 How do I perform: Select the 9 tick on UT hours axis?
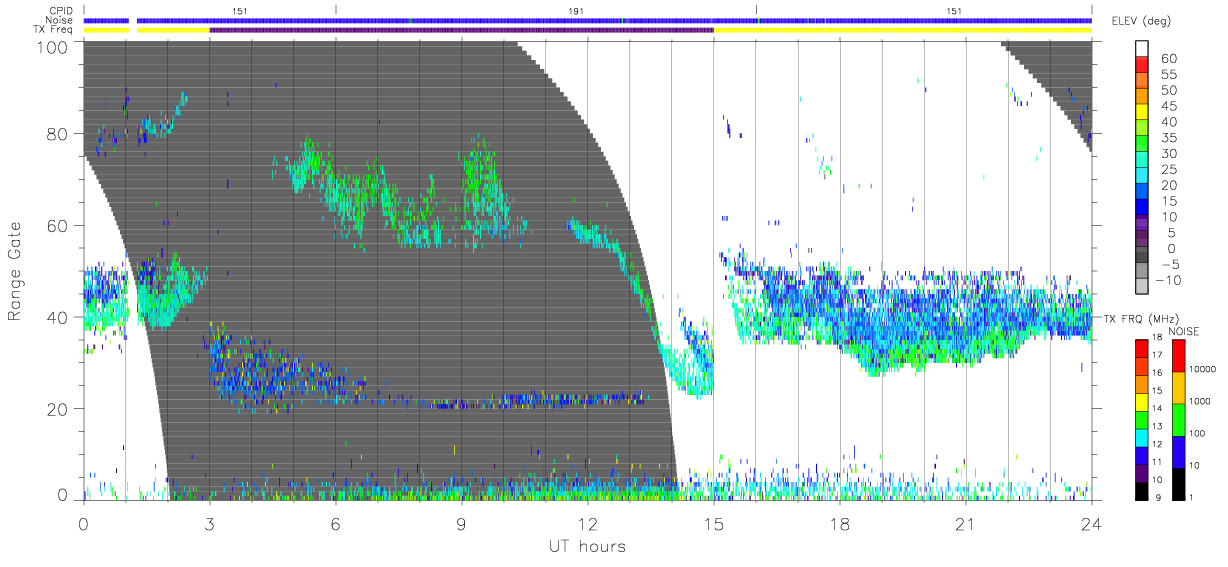(x=461, y=523)
